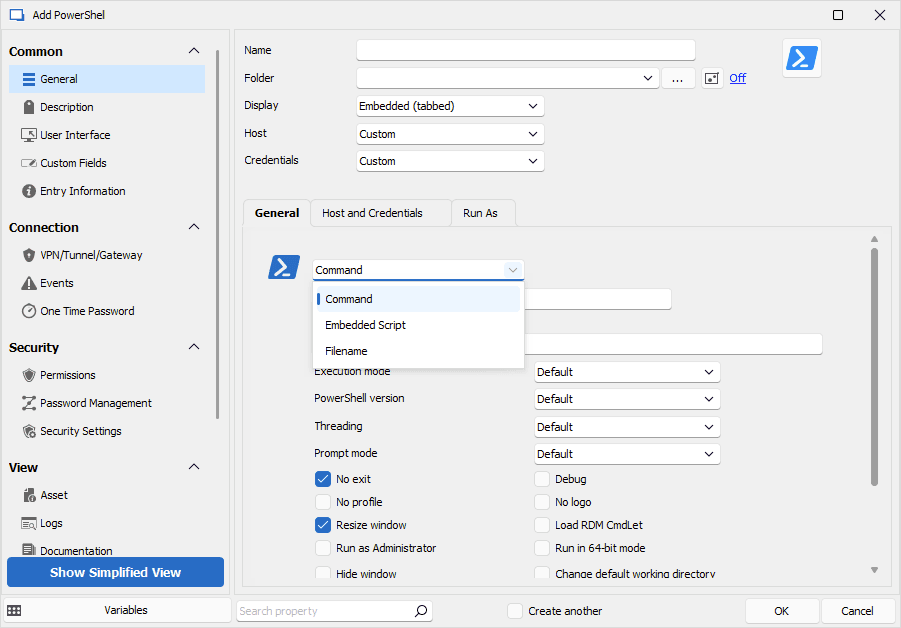
Task: Collapse the Connection section
Action: click(194, 227)
